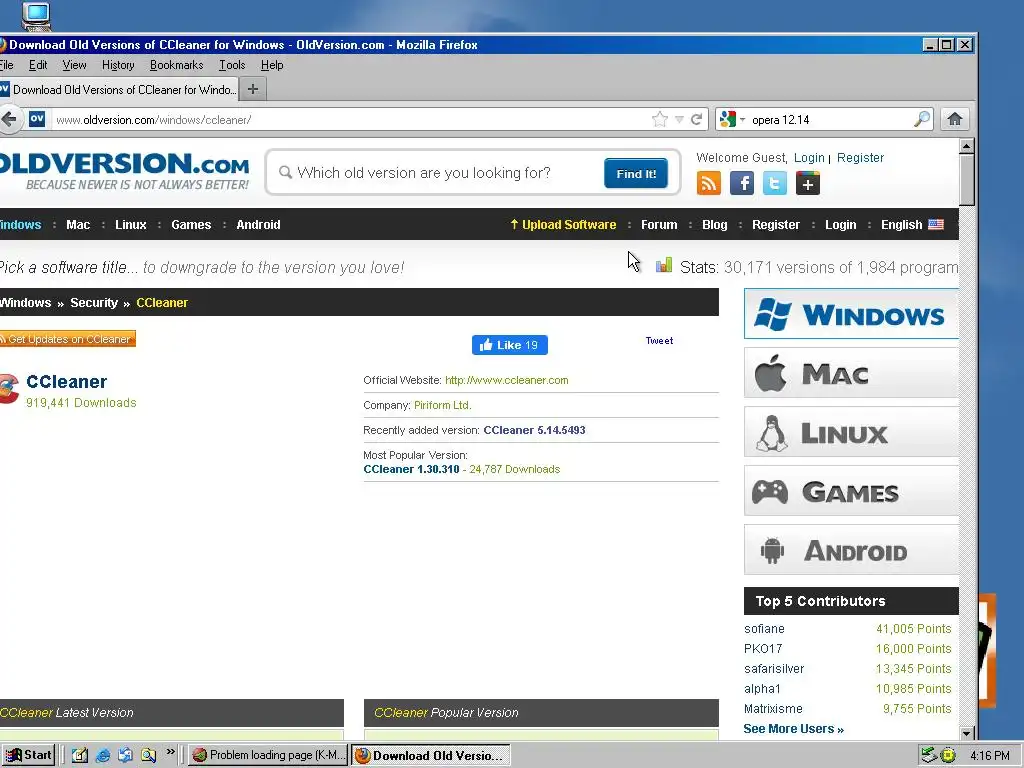The height and width of the screenshot is (768, 1024).
Task: Click the green tray network icon
Action: [929, 756]
